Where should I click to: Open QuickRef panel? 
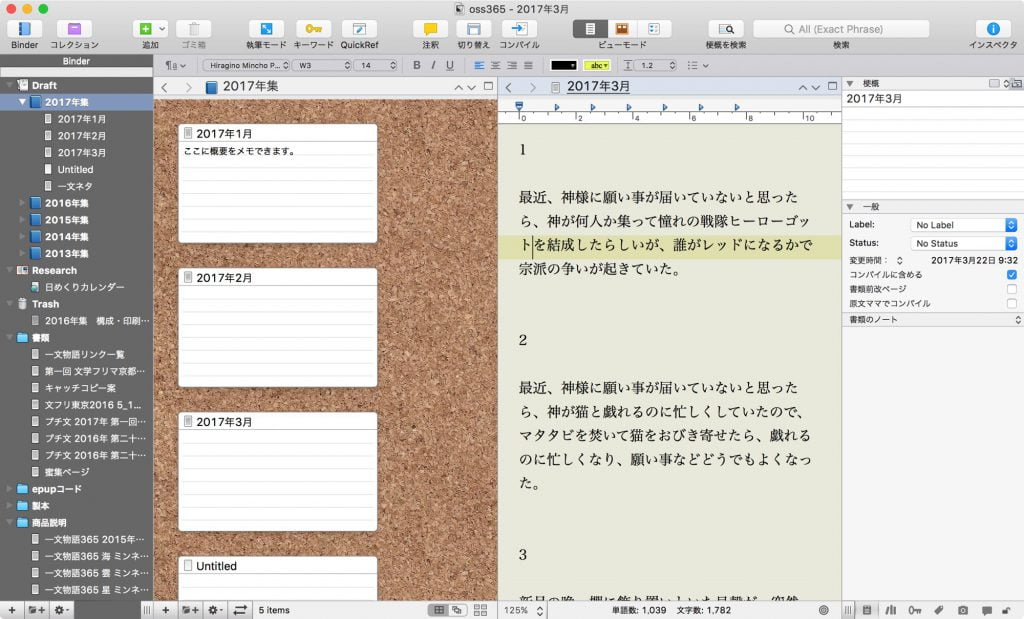pos(359,29)
